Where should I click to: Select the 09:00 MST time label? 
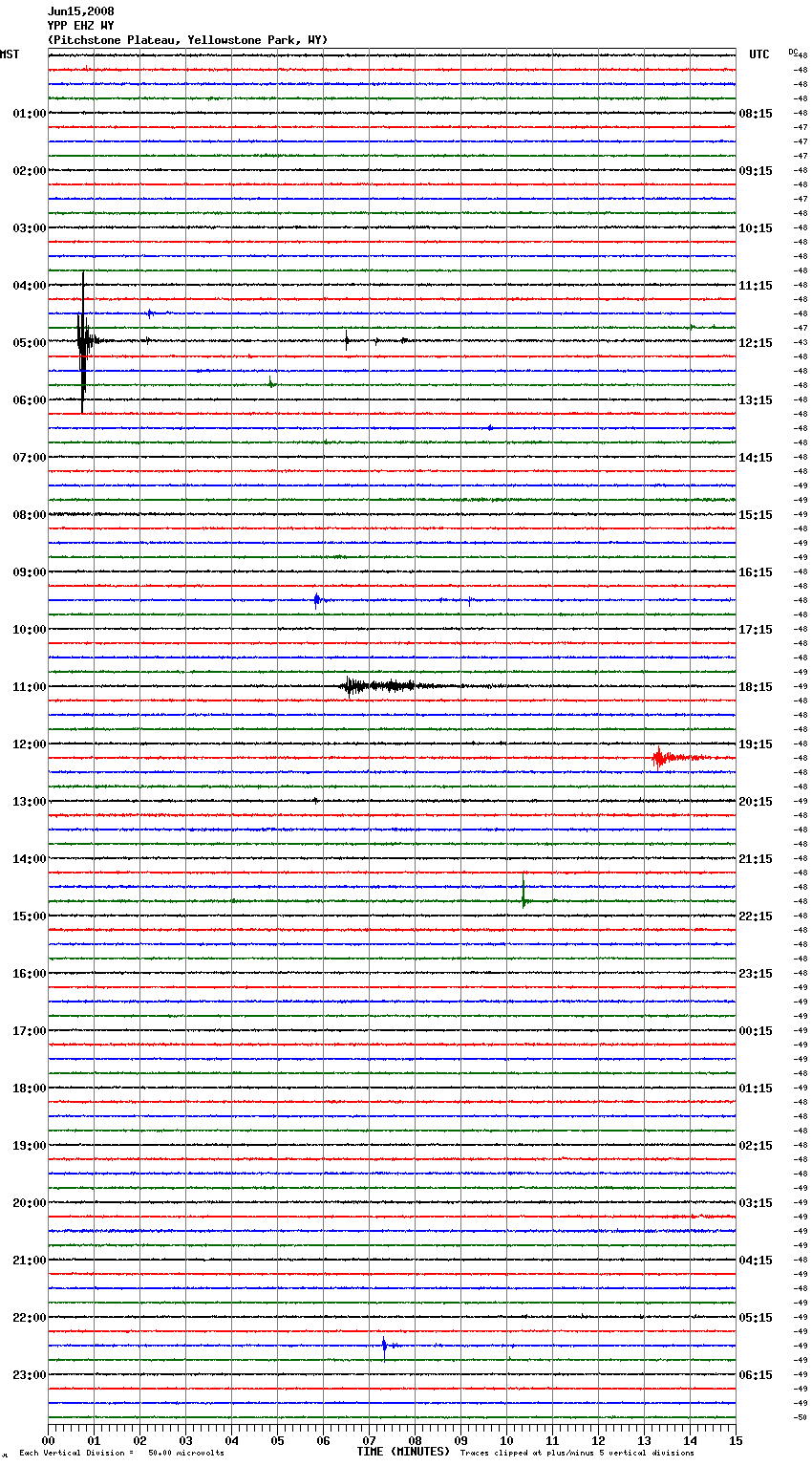click(30, 572)
